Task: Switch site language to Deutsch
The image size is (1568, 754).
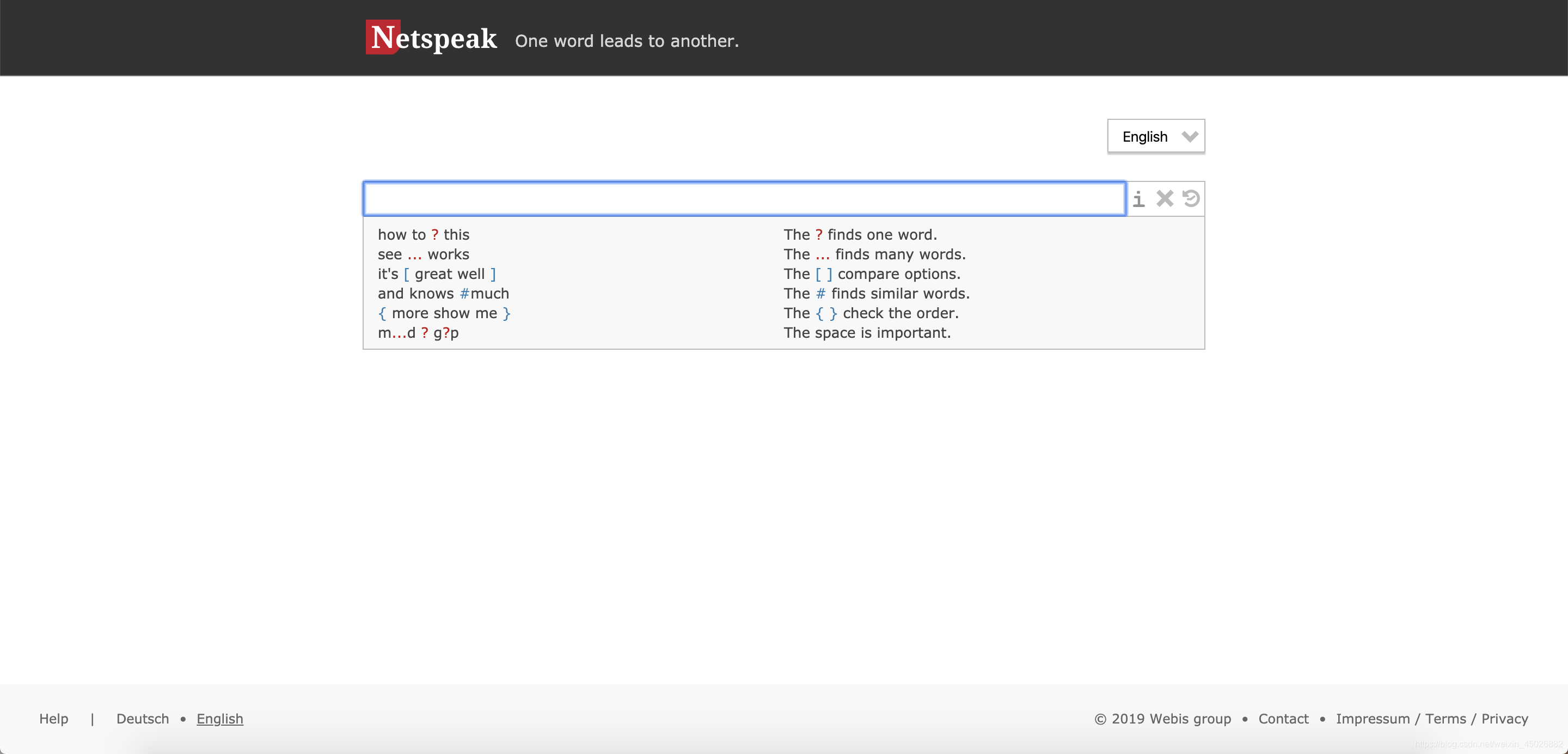Action: [143, 719]
